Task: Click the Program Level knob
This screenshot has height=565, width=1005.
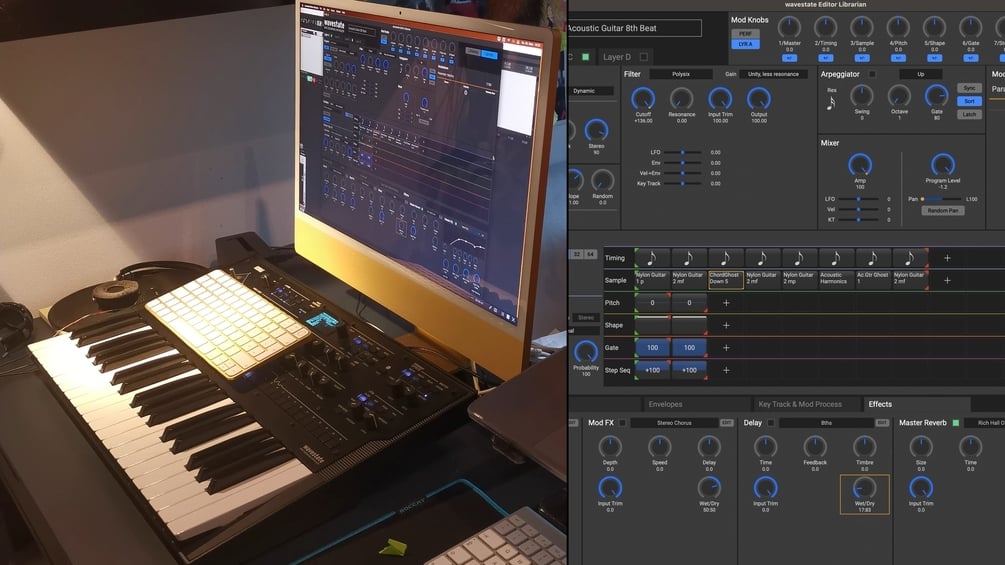Action: [943, 165]
